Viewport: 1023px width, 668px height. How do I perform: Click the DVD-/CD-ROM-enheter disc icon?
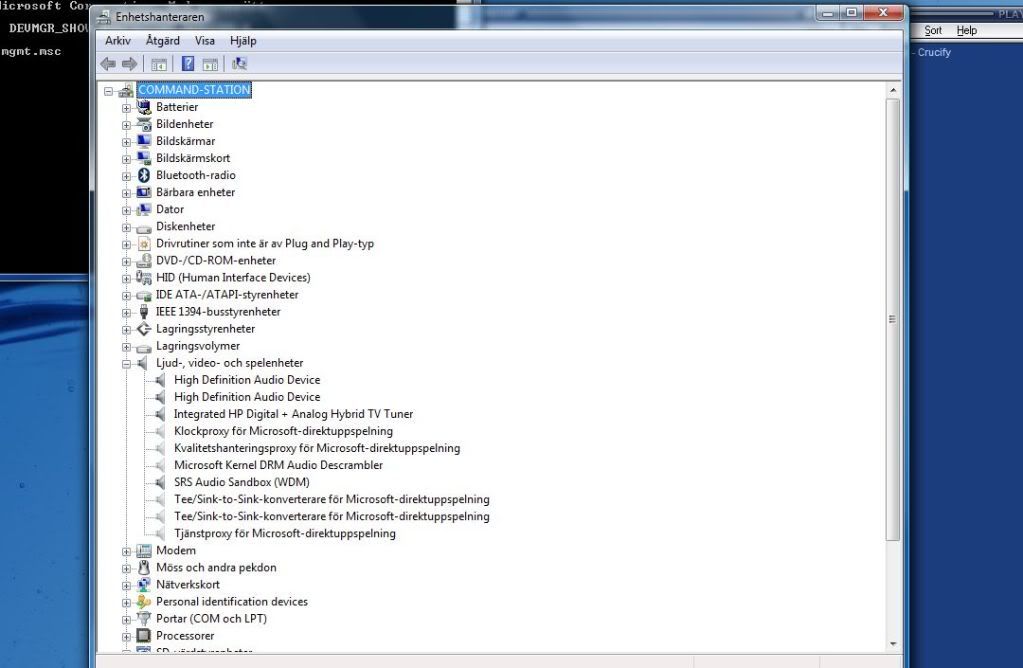(x=144, y=261)
